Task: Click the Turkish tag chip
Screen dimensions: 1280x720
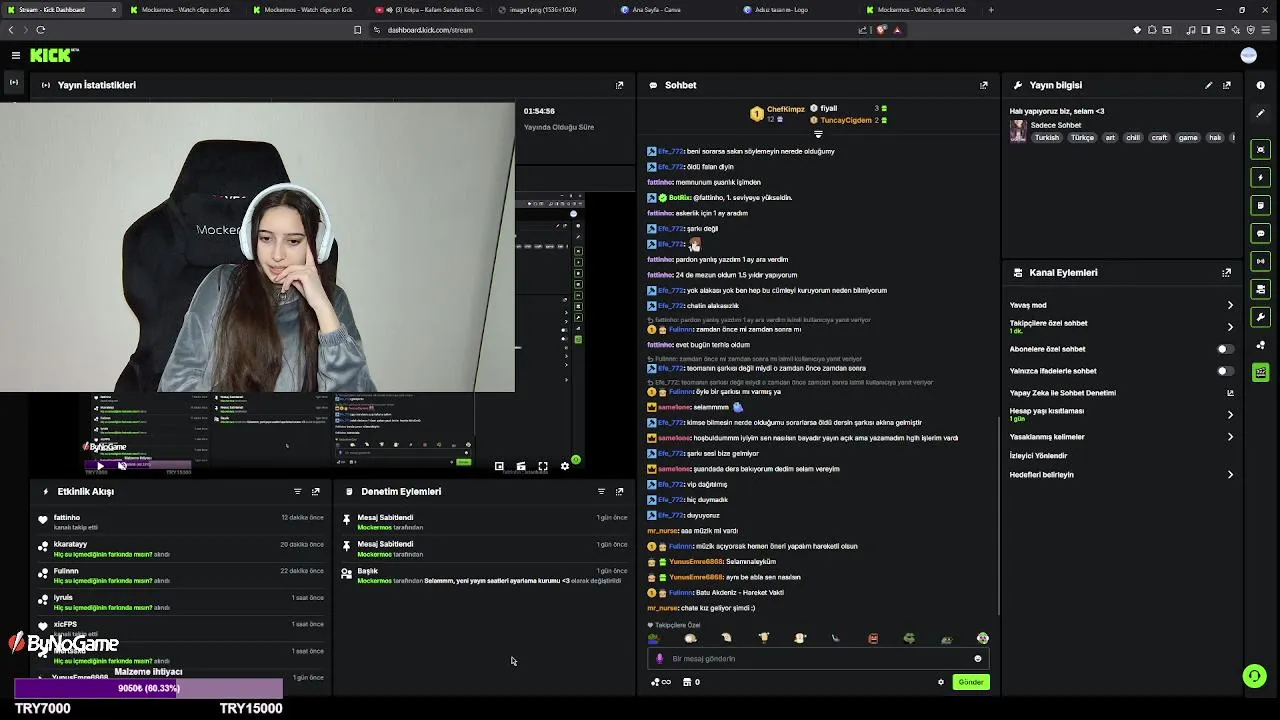Action: click(x=1047, y=138)
